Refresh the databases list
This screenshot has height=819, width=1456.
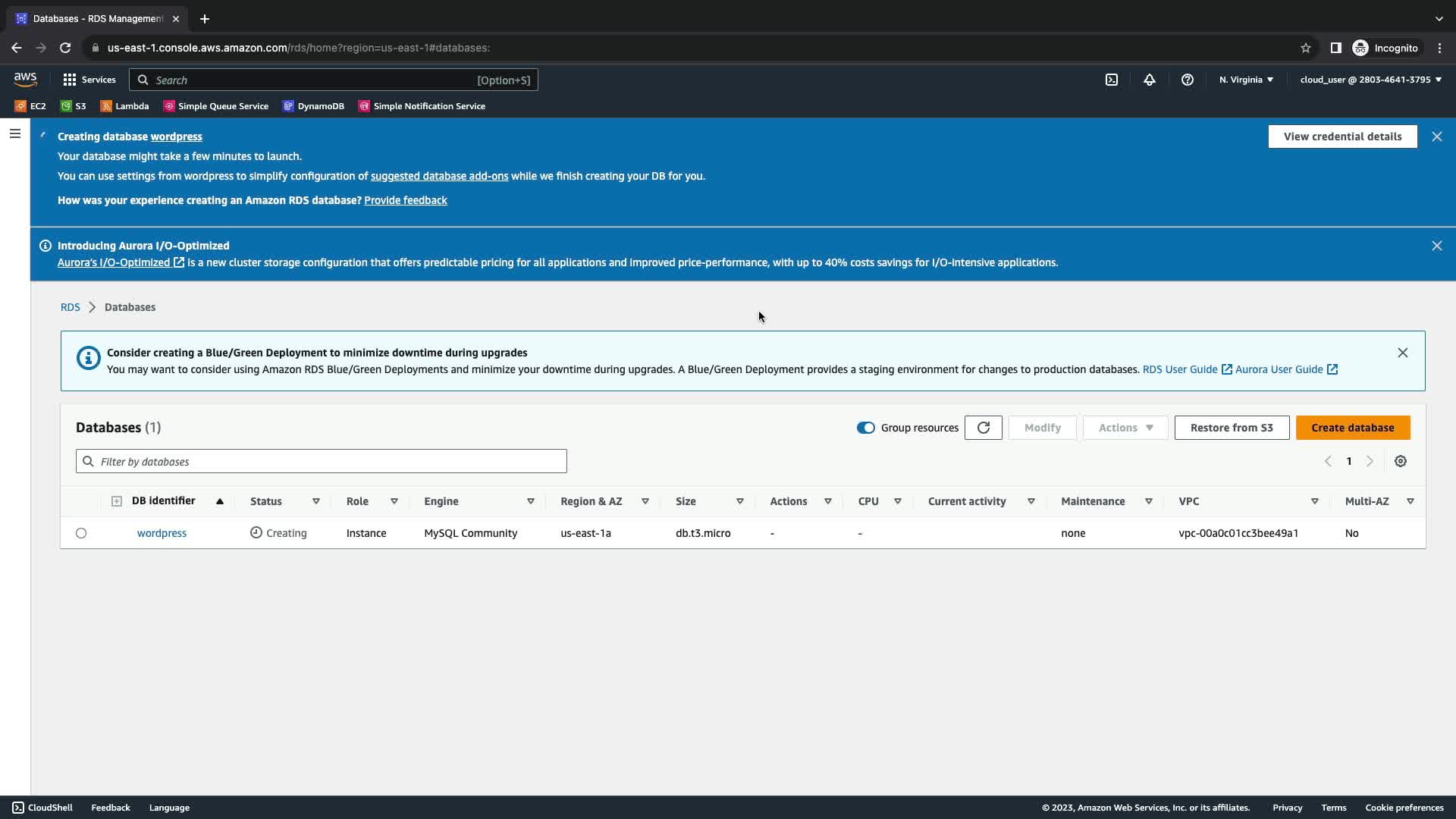click(x=984, y=428)
